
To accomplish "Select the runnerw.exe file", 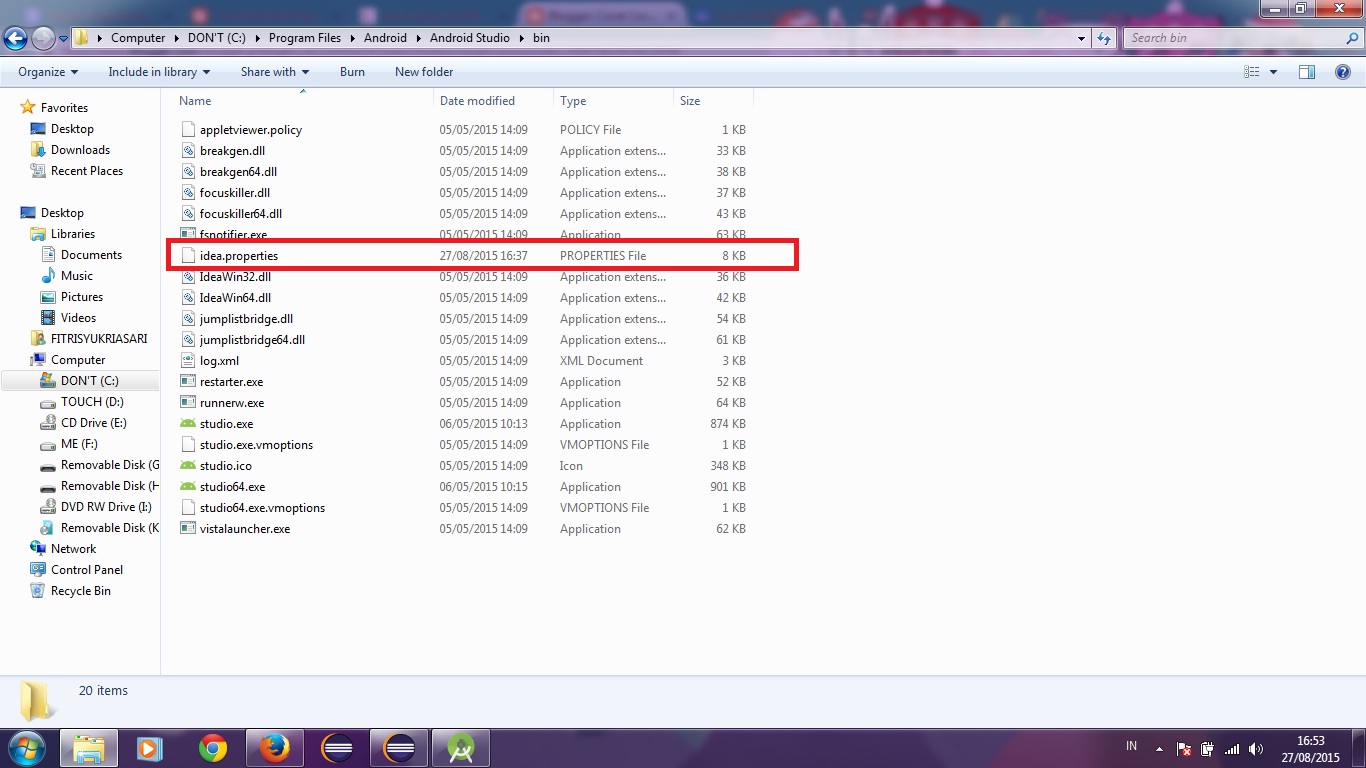I will tap(232, 403).
